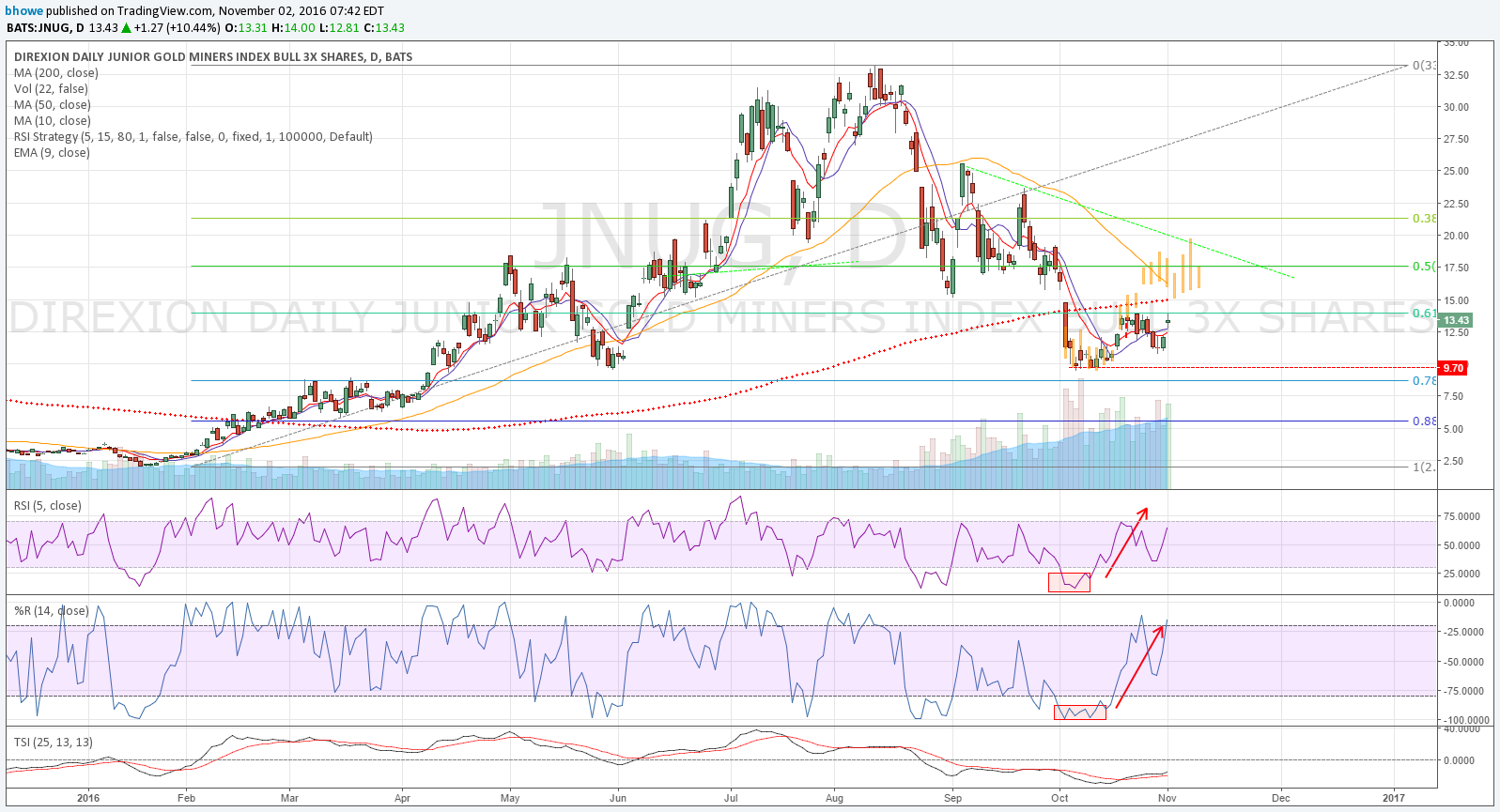This screenshot has height=812, width=1500.
Task: Click the 0.88 Fibonacci level label
Action: (x=1424, y=421)
